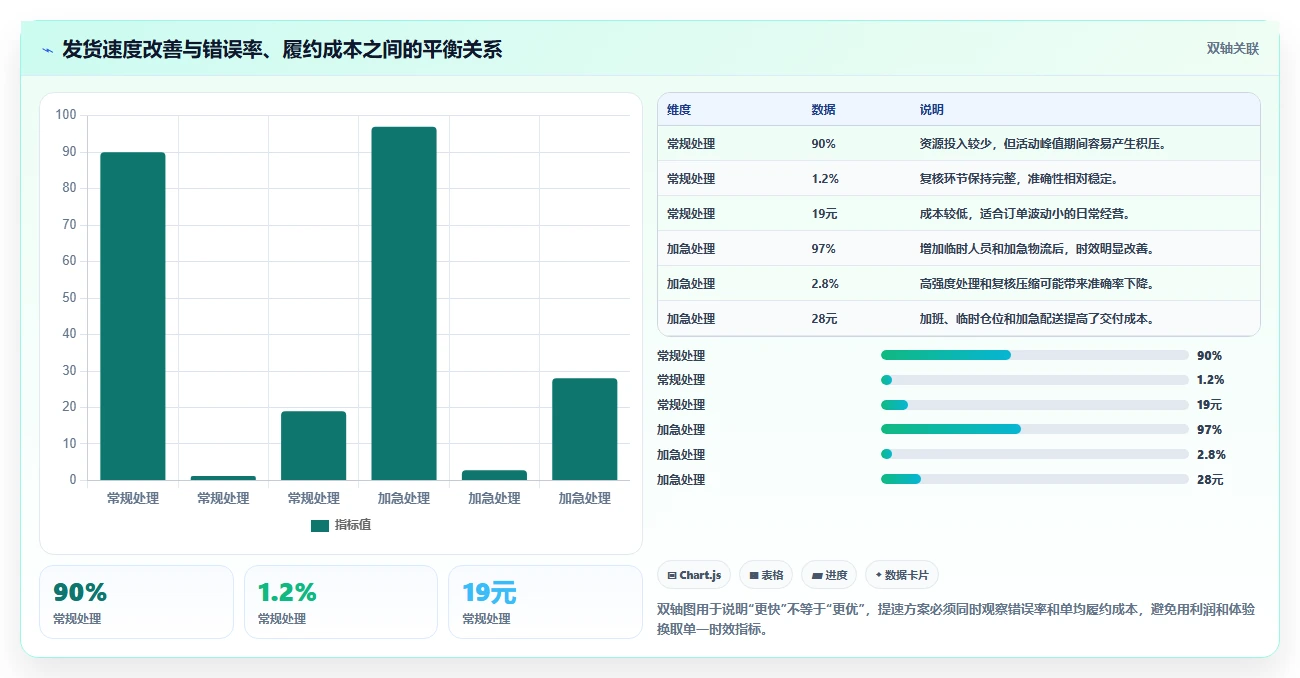Click the footer note starting with 双轴图用于说明
The height and width of the screenshot is (678, 1300).
(x=956, y=619)
